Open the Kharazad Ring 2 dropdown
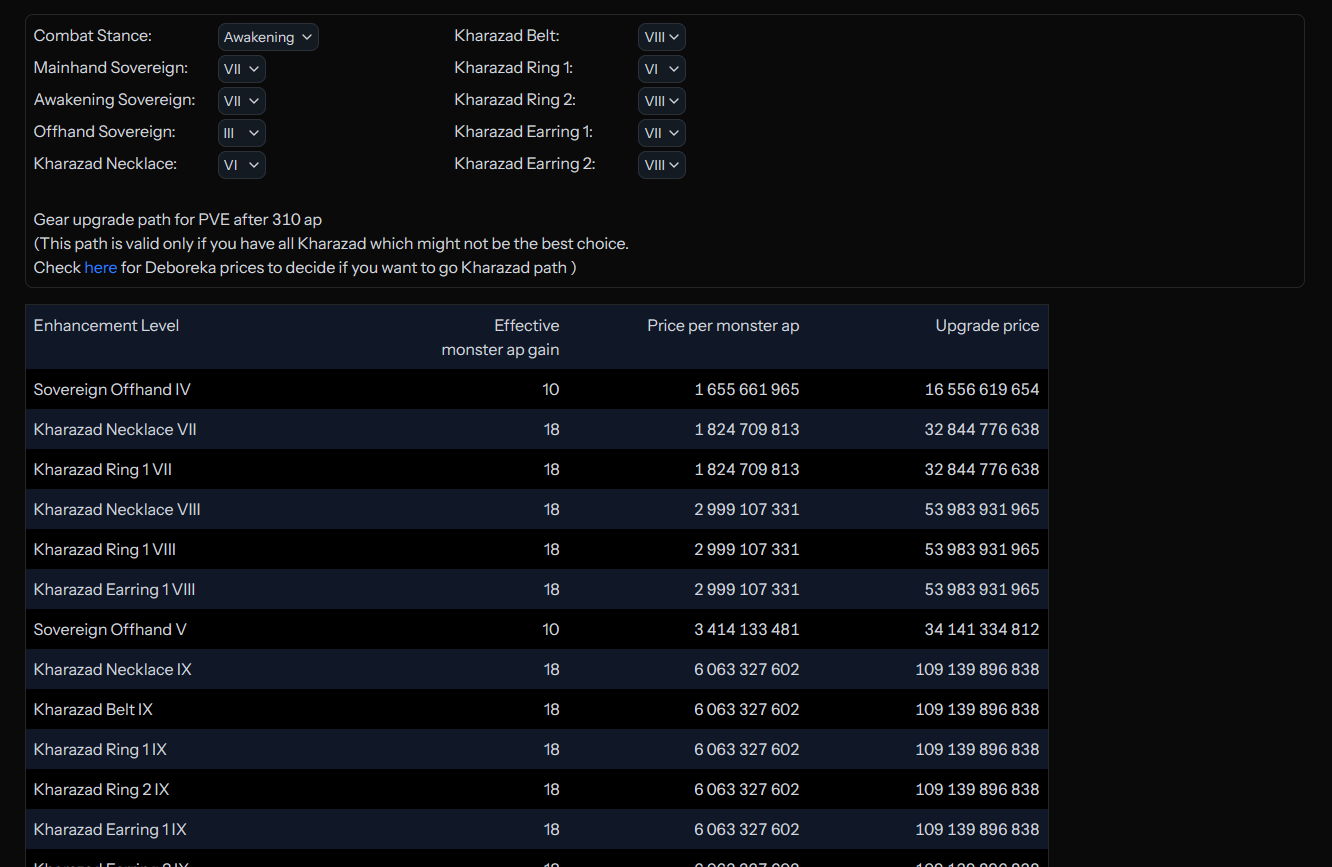The height and width of the screenshot is (867, 1332). point(662,101)
